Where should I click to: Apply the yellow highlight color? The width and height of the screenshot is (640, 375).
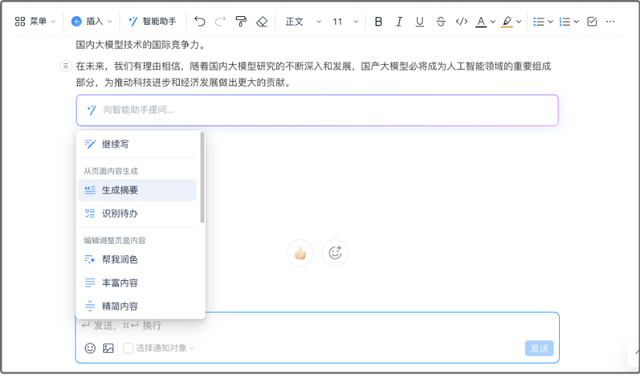[x=507, y=21]
